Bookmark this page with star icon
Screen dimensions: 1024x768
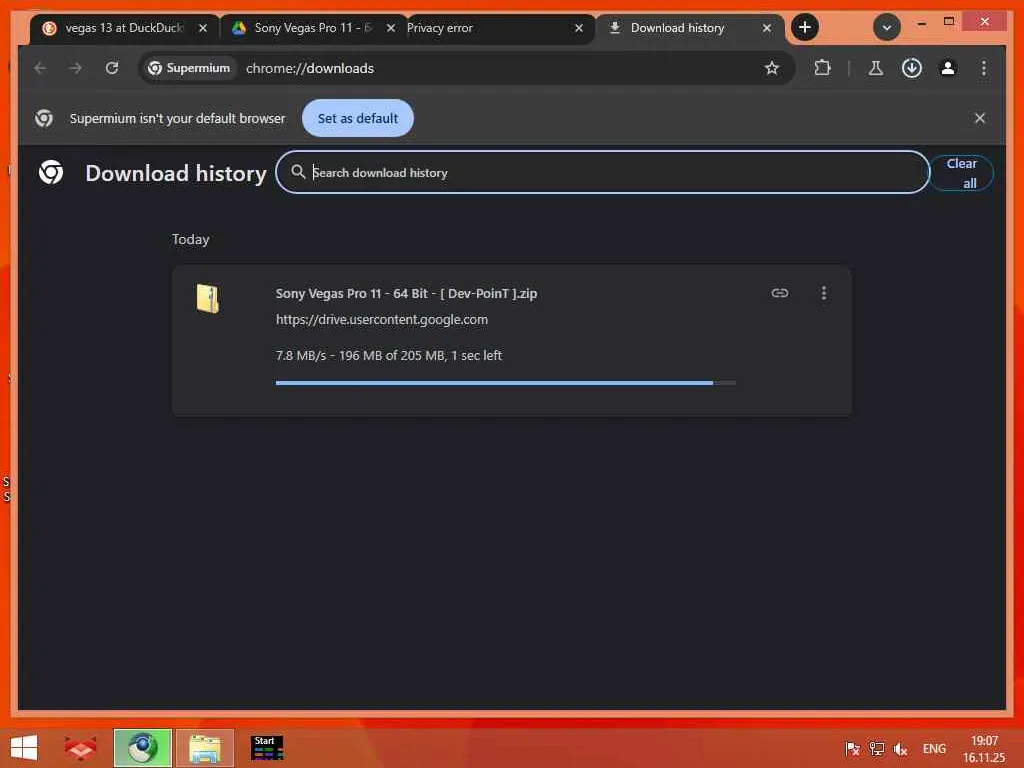[771, 68]
